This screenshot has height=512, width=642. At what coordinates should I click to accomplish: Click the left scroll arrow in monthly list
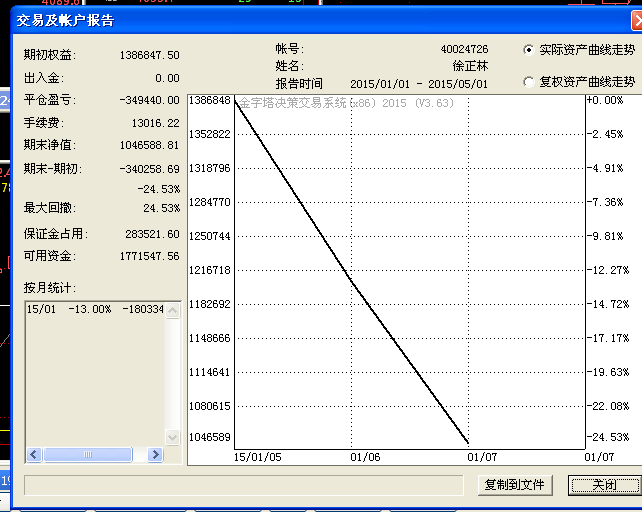point(34,454)
